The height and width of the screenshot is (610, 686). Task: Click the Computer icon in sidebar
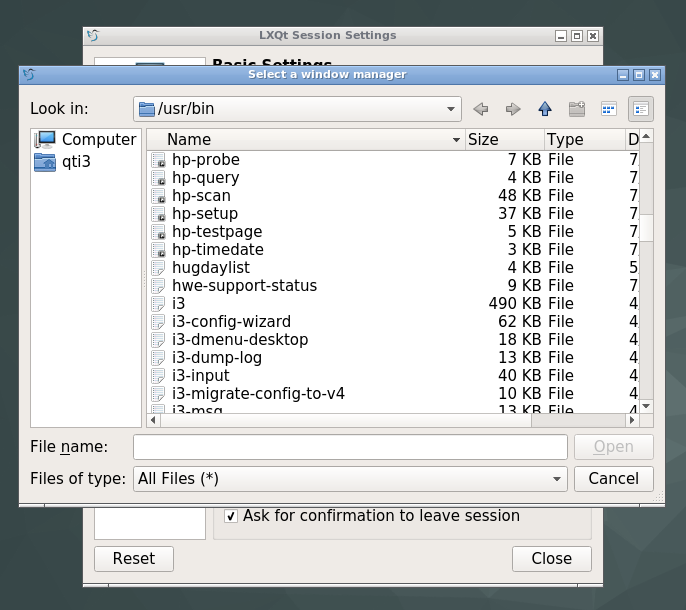(x=45, y=140)
